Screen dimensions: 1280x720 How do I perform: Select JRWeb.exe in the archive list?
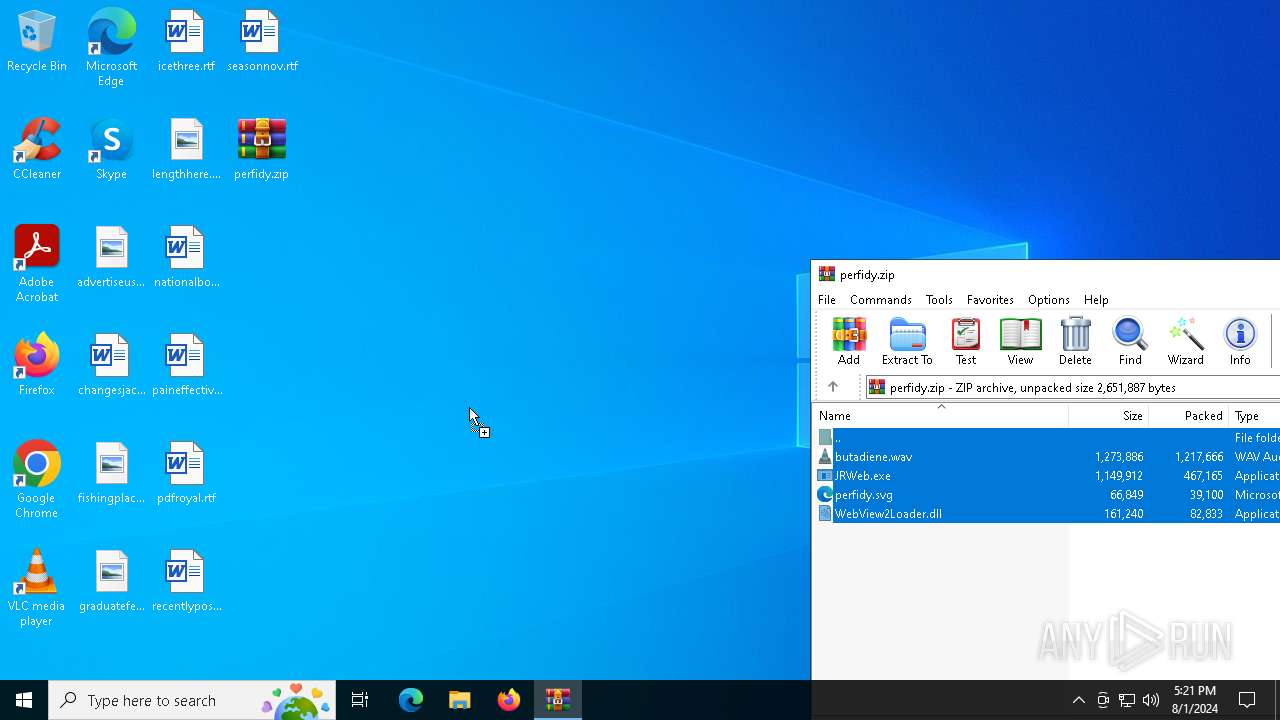[x=1046, y=476]
